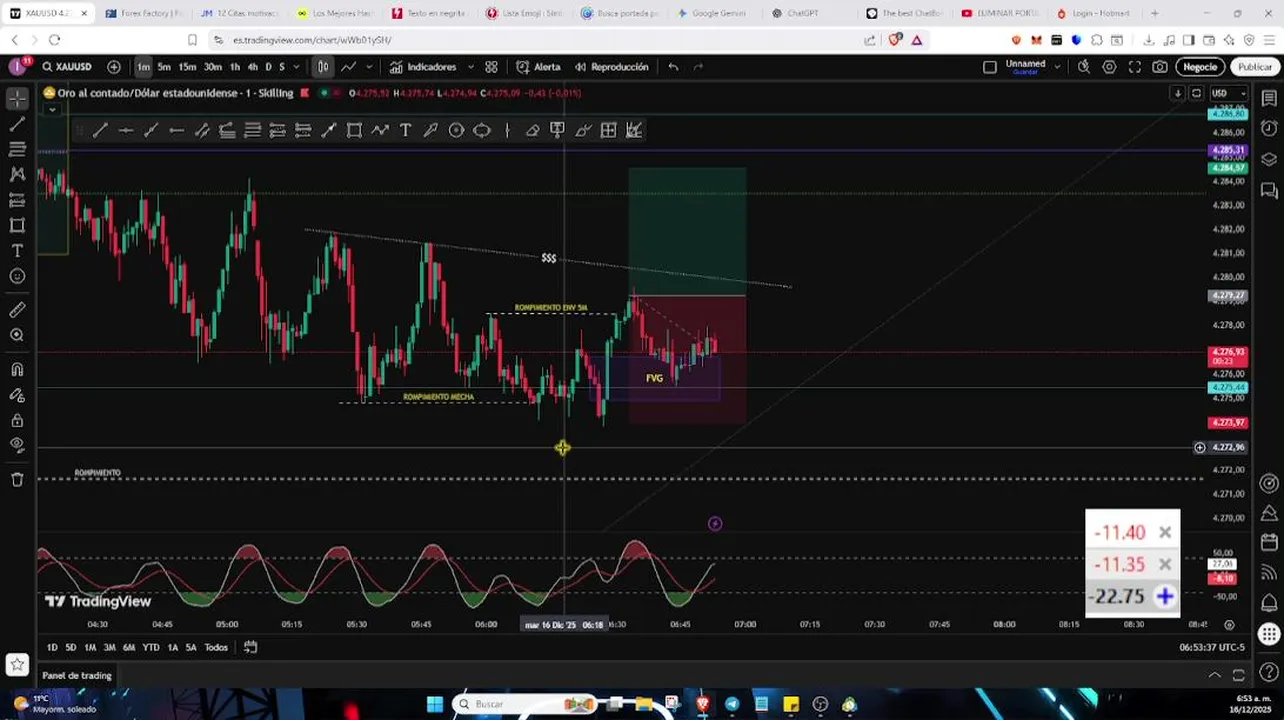Select rectangle tool in floating drawing toolbar
The image size is (1284, 720).
354,130
